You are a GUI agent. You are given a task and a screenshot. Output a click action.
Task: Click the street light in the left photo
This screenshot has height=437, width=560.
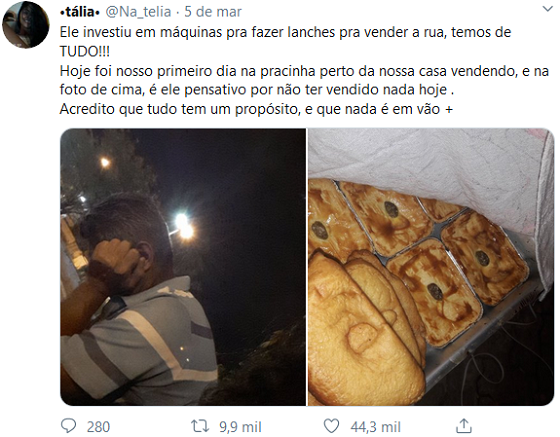coord(184,226)
